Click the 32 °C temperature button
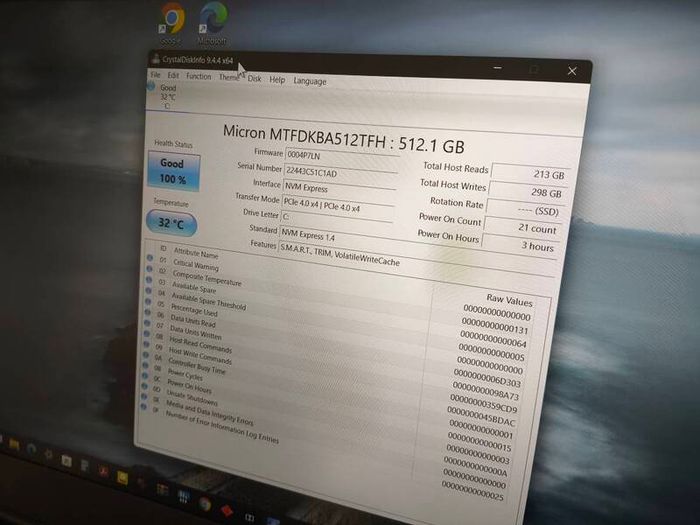 click(171, 223)
